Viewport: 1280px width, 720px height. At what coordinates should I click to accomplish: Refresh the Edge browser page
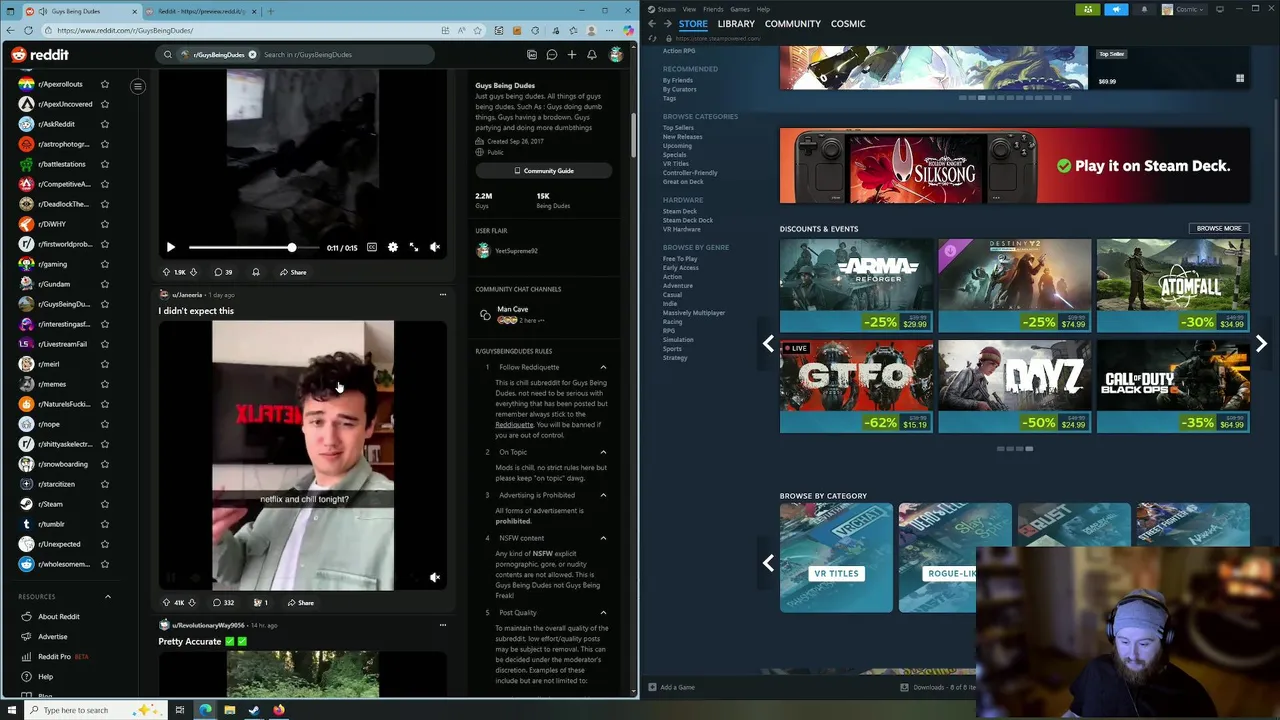[x=28, y=30]
